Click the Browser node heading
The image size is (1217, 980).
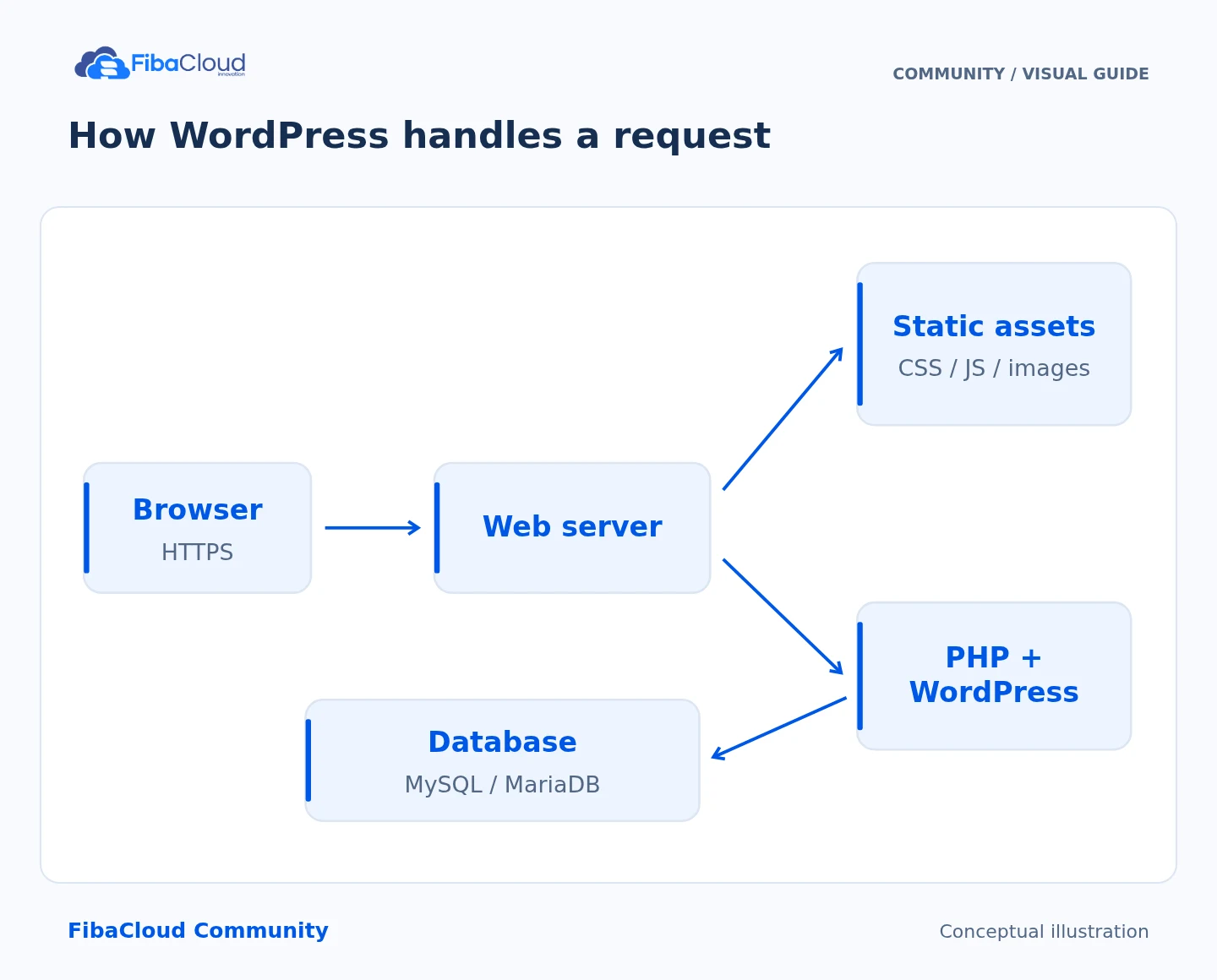pyautogui.click(x=198, y=510)
